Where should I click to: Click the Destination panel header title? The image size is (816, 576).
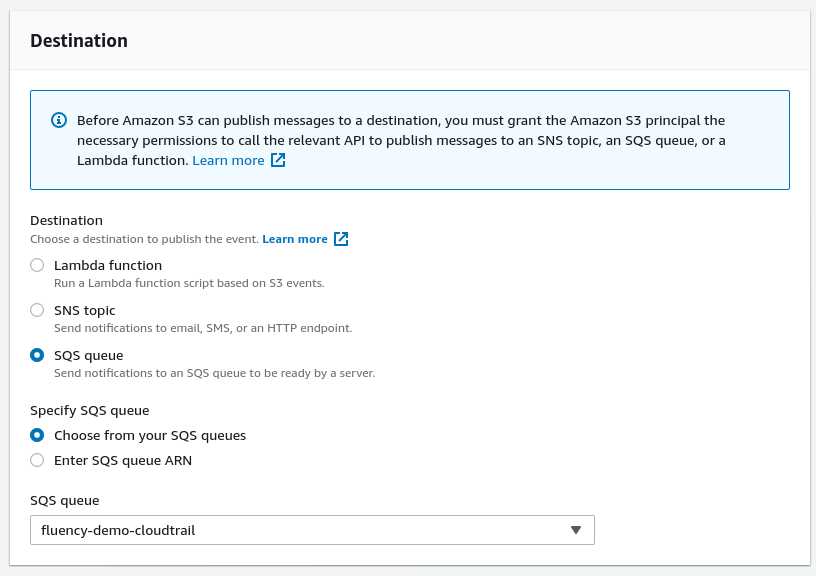(x=79, y=41)
